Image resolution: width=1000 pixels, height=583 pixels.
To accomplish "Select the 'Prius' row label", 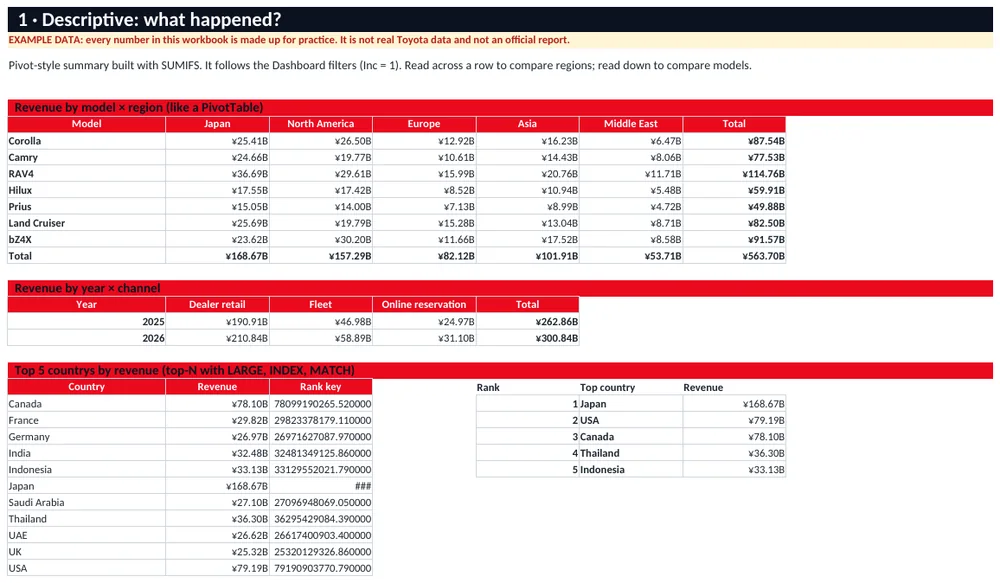I will (x=87, y=207).
